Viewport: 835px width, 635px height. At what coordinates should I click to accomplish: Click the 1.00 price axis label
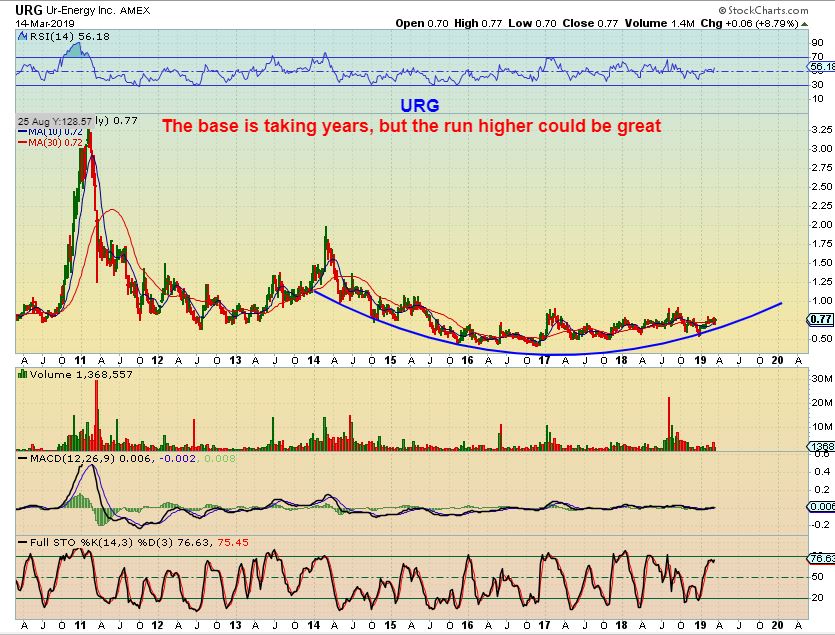tap(822, 300)
